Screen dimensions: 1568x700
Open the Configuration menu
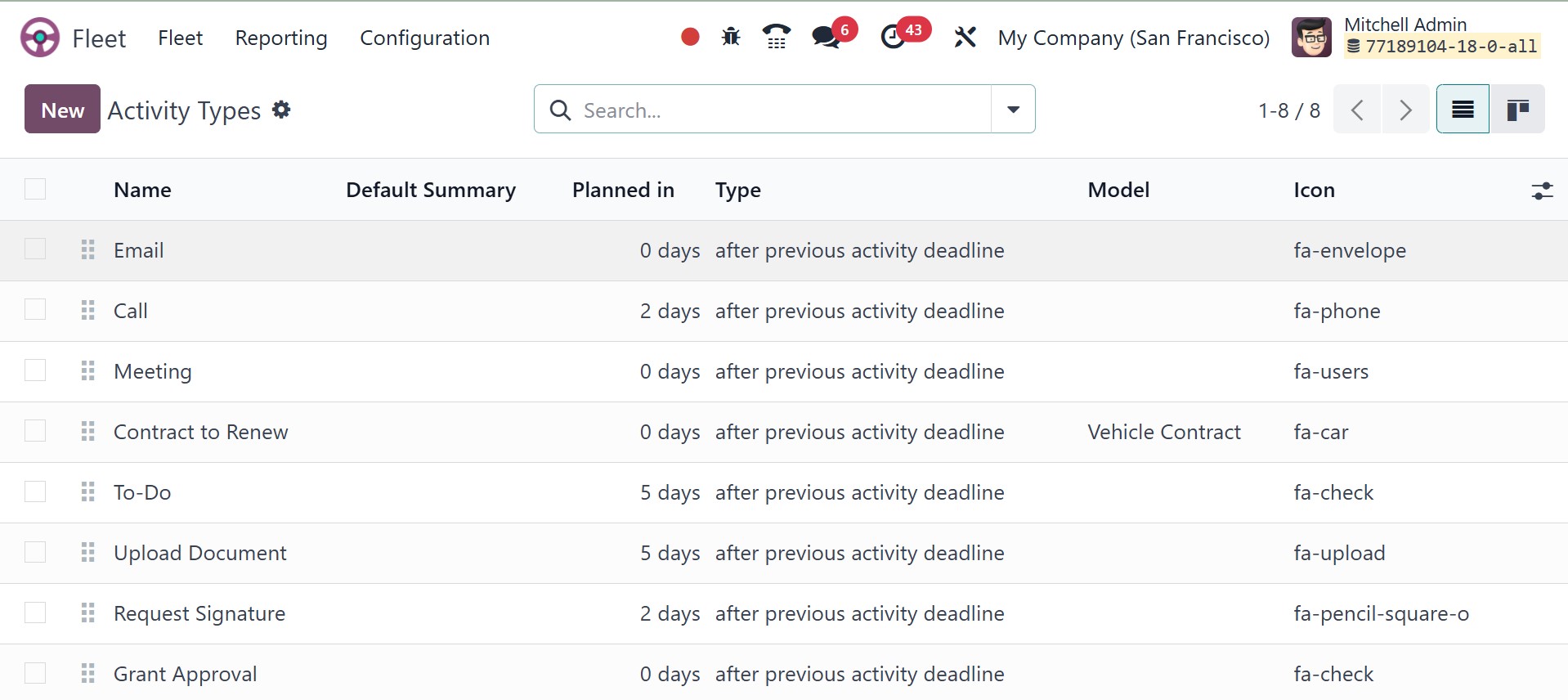click(424, 38)
